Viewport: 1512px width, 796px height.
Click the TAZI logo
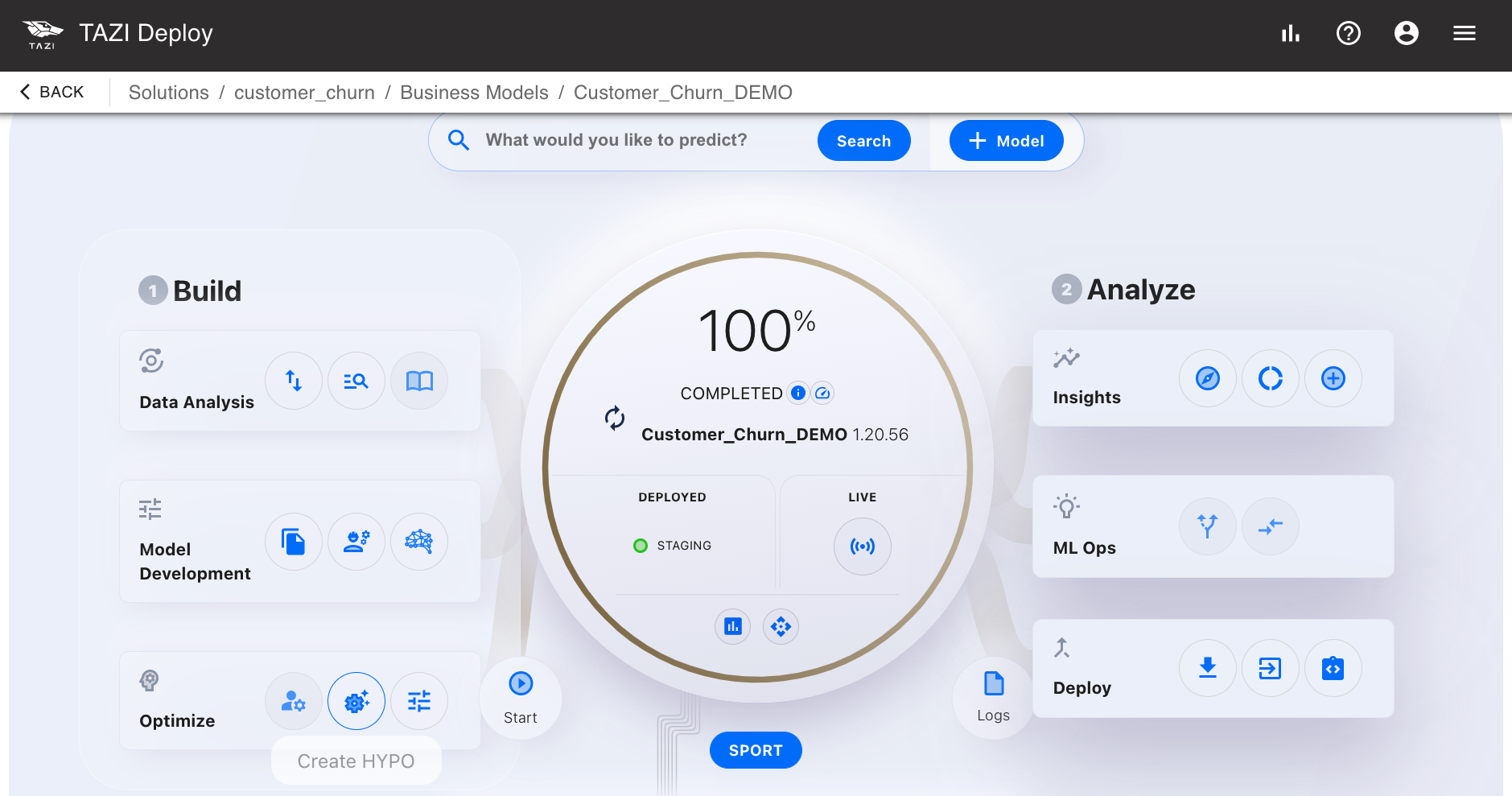coord(43,34)
